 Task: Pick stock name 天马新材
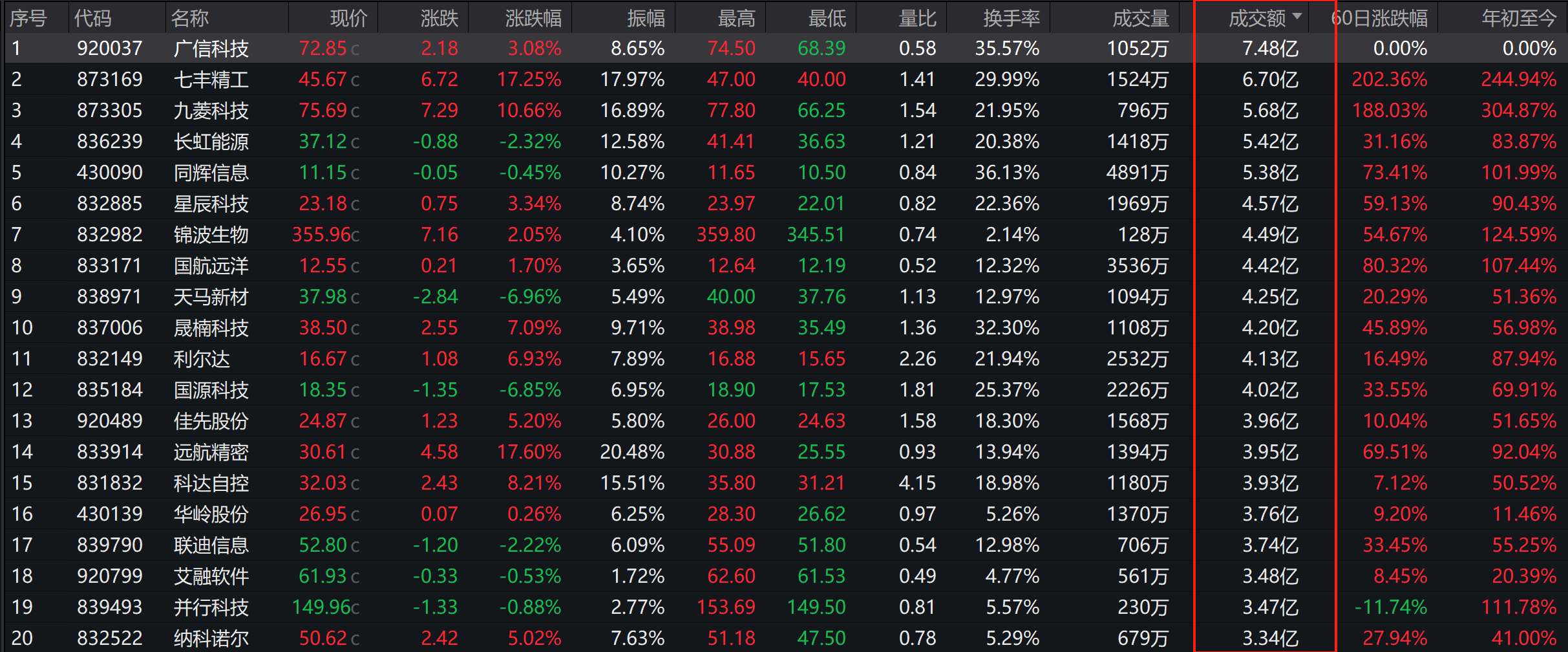[x=211, y=297]
